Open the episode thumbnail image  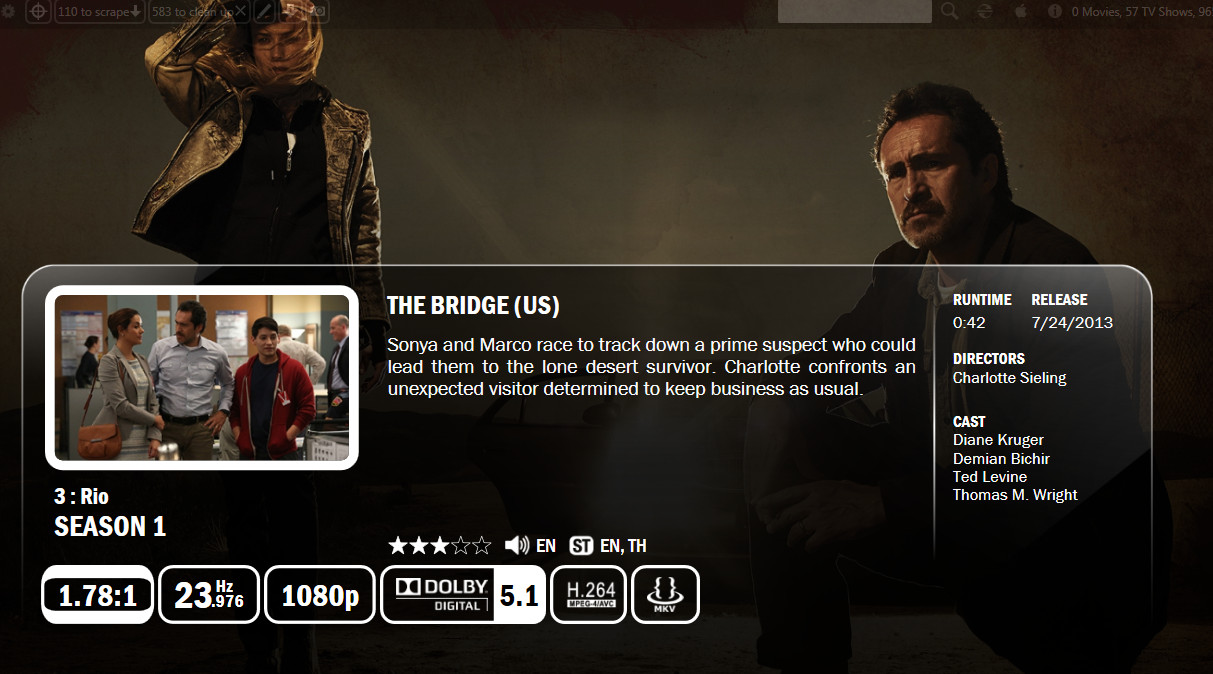click(202, 377)
